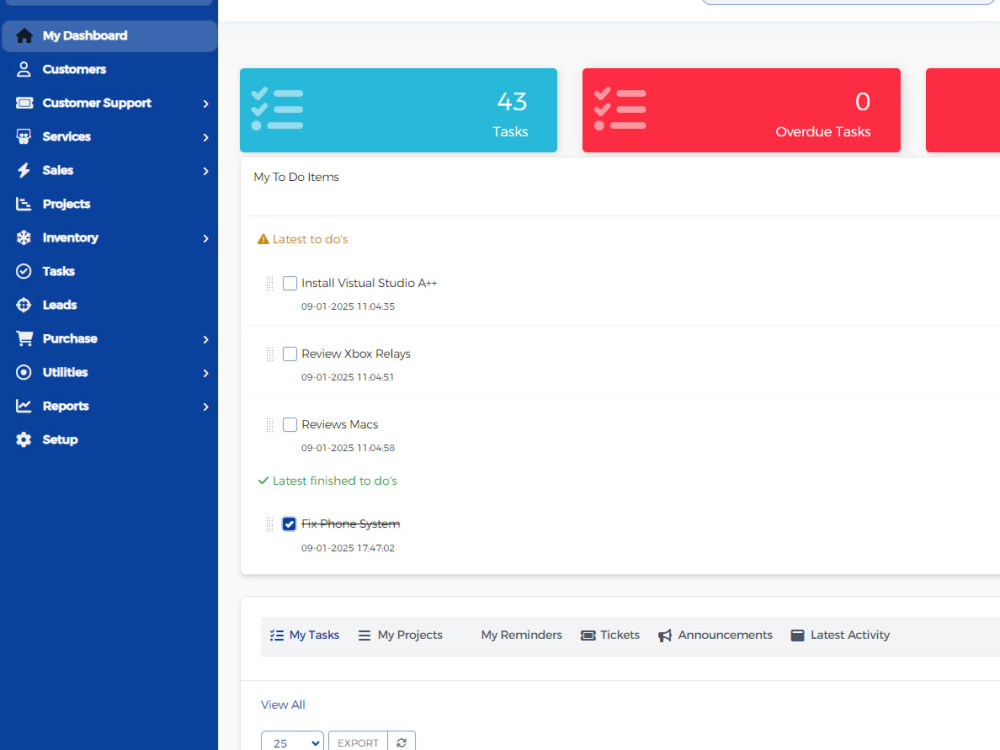The width and height of the screenshot is (1000, 750).
Task: Click the Tasks check-circle icon
Action: 24,271
